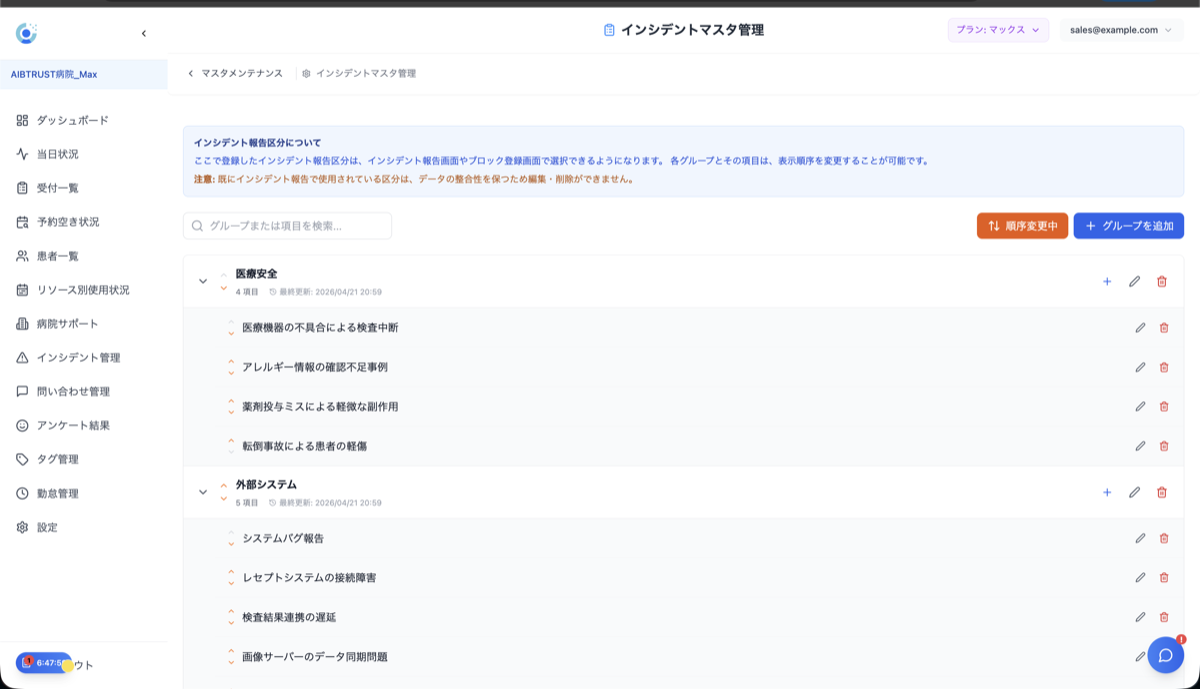This screenshot has width=1200, height=689.
Task: Click the group or item search input field
Action: point(290,225)
